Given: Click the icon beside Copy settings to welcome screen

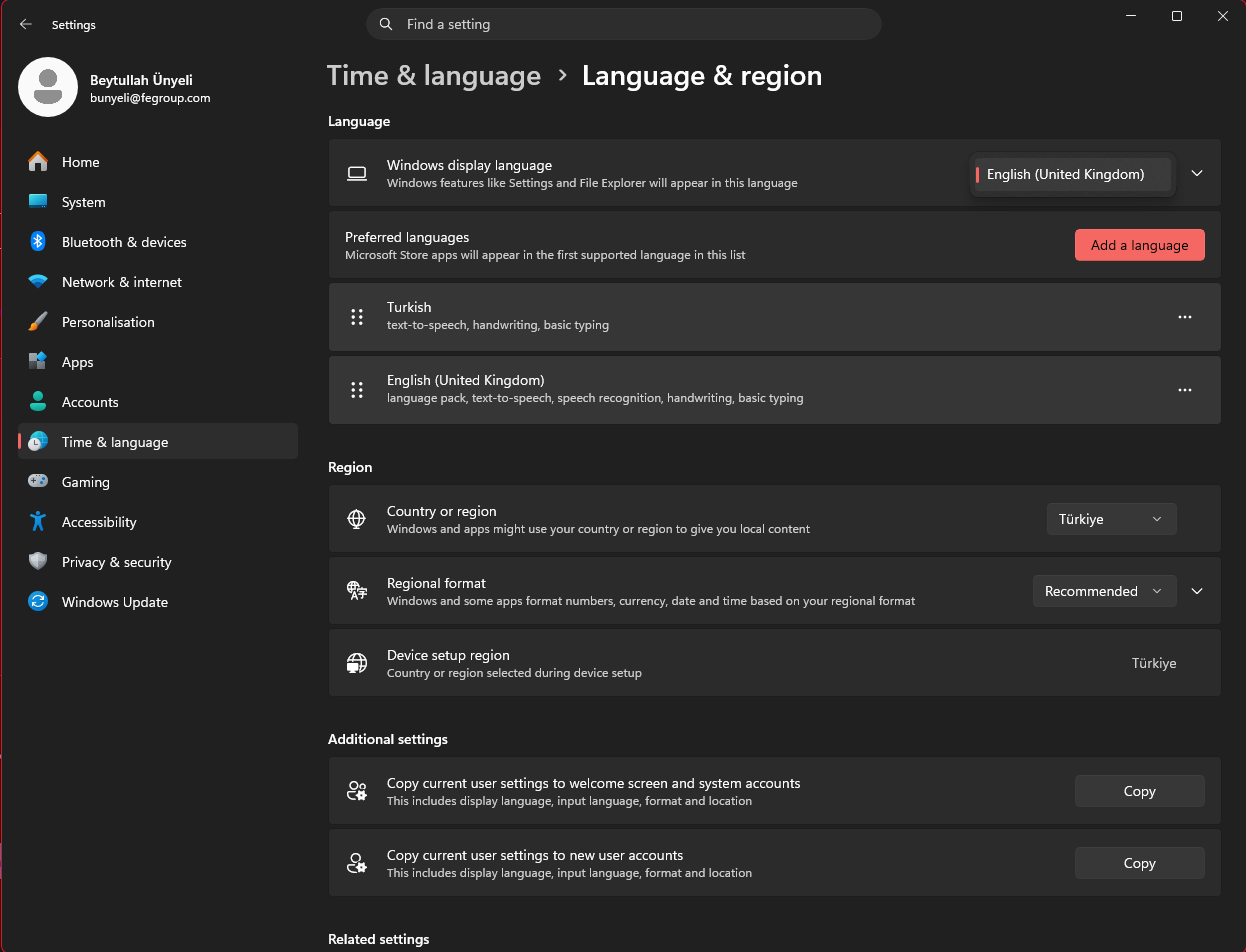Looking at the screenshot, I should tap(357, 791).
